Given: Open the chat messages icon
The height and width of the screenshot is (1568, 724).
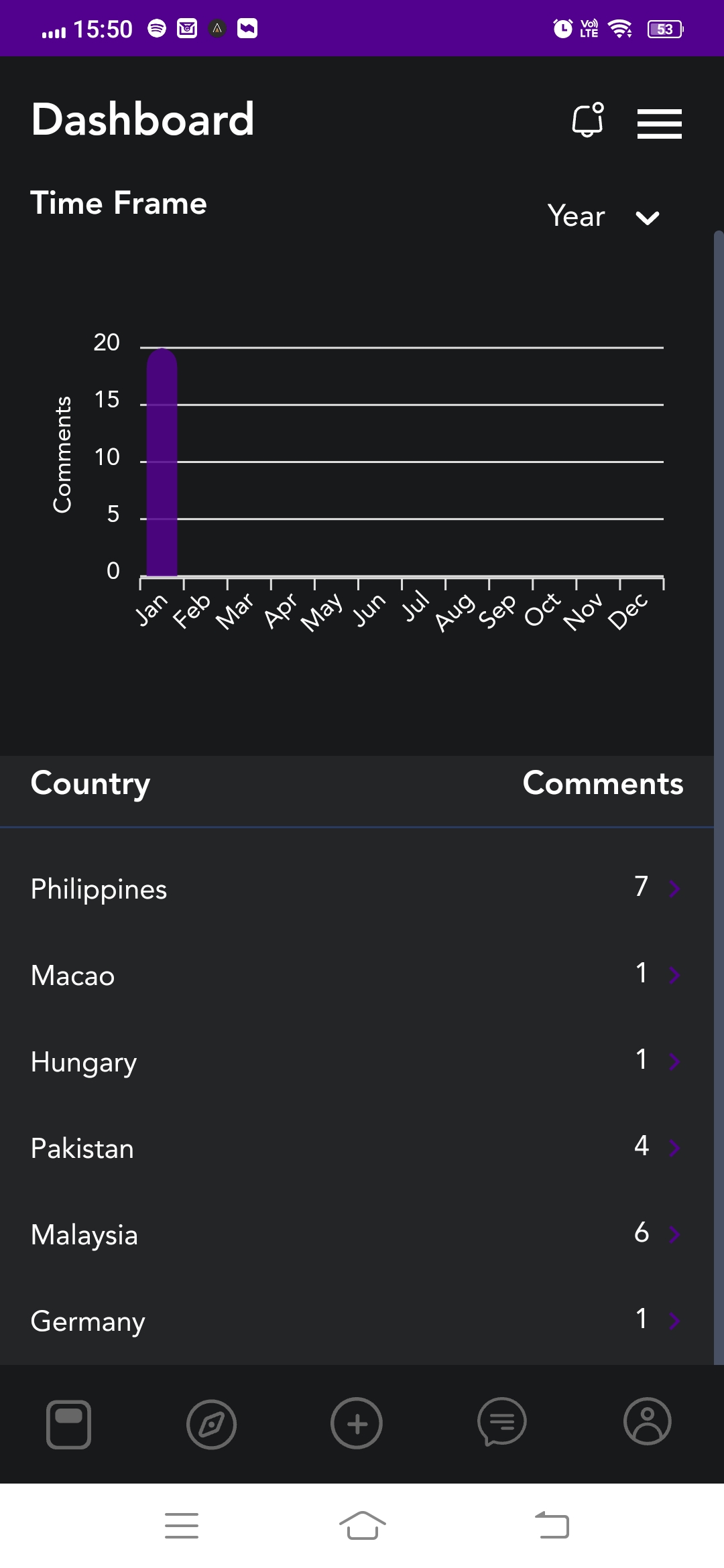Looking at the screenshot, I should 501,1422.
